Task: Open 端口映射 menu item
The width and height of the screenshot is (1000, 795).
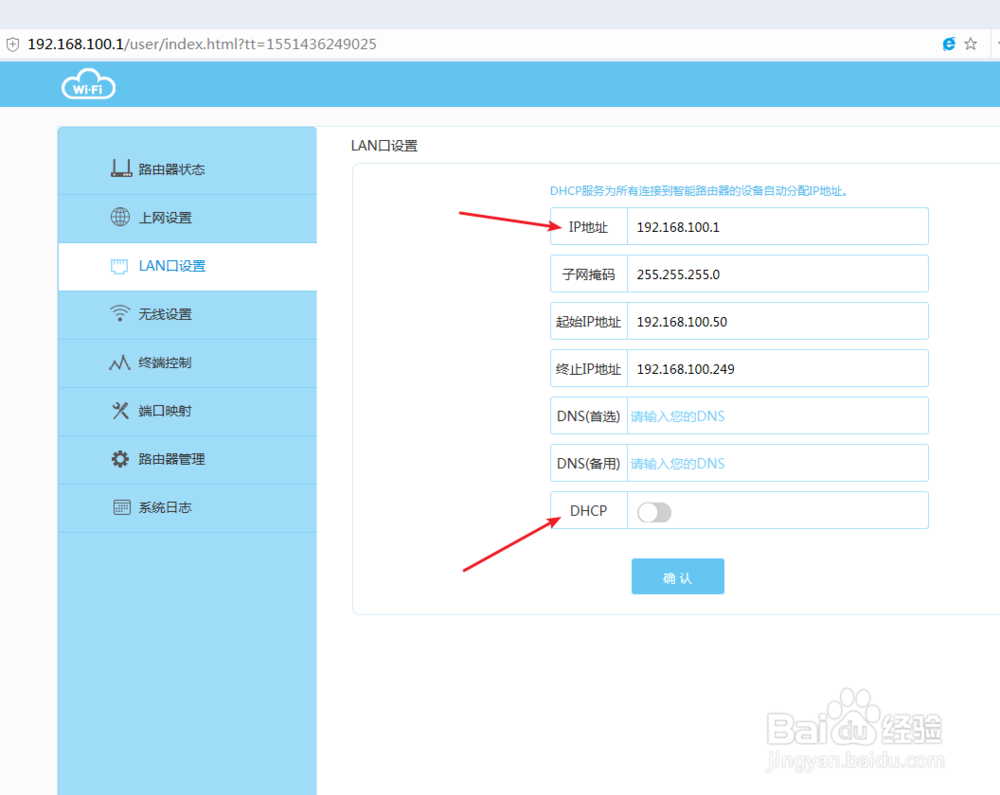Action: point(188,411)
